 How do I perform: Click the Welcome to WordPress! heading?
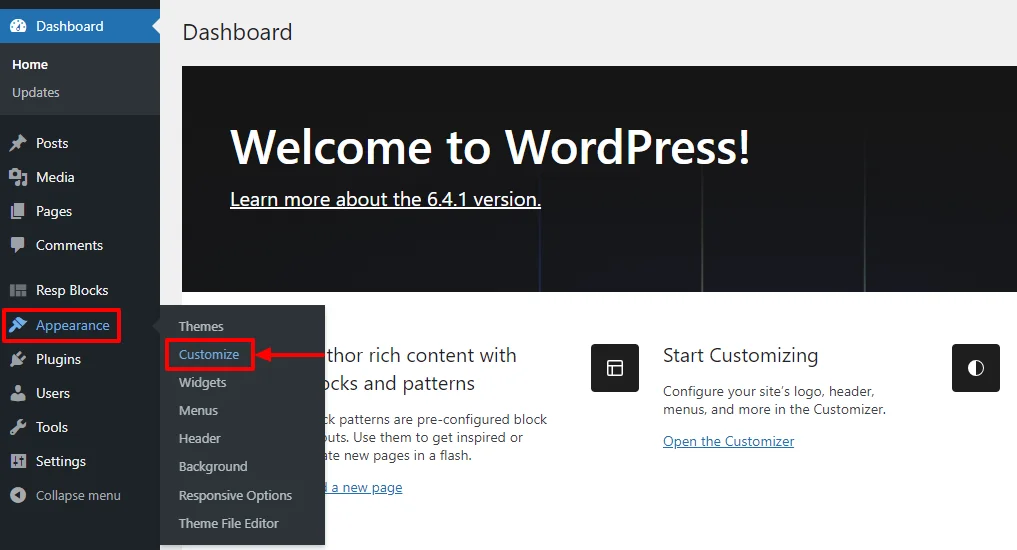coord(490,147)
